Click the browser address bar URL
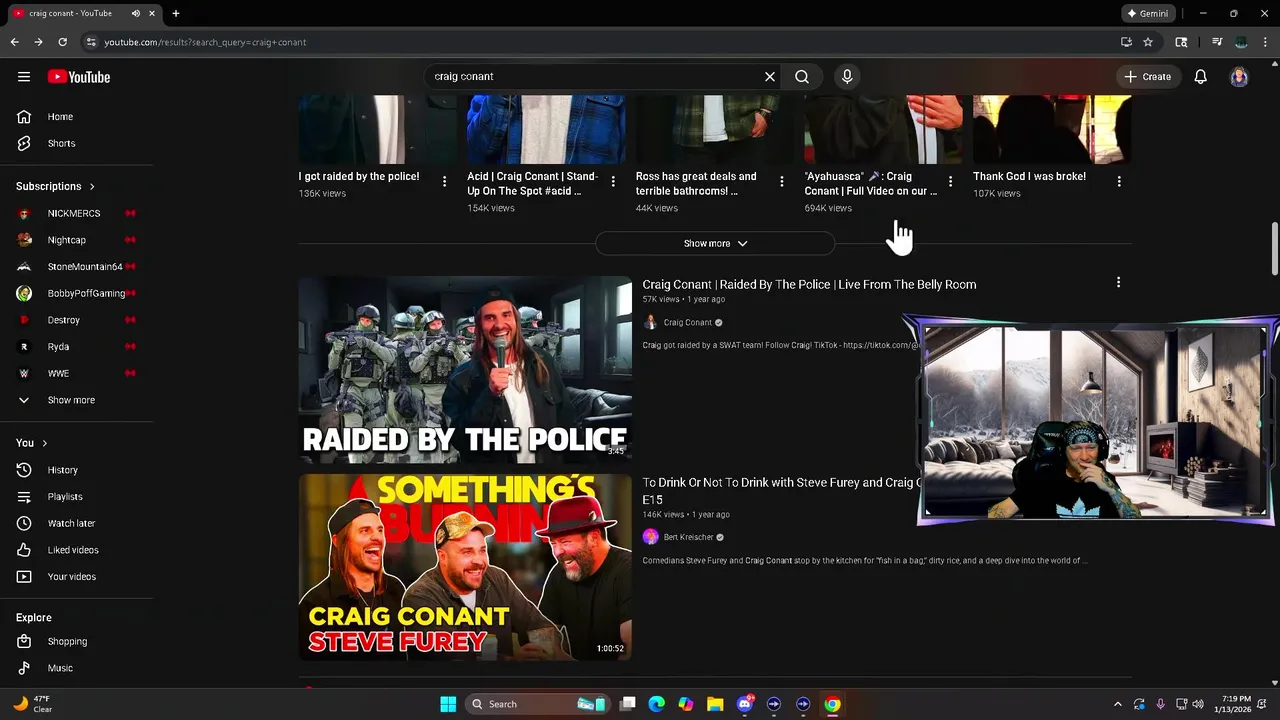The height and width of the screenshot is (720, 1280). pos(205,42)
